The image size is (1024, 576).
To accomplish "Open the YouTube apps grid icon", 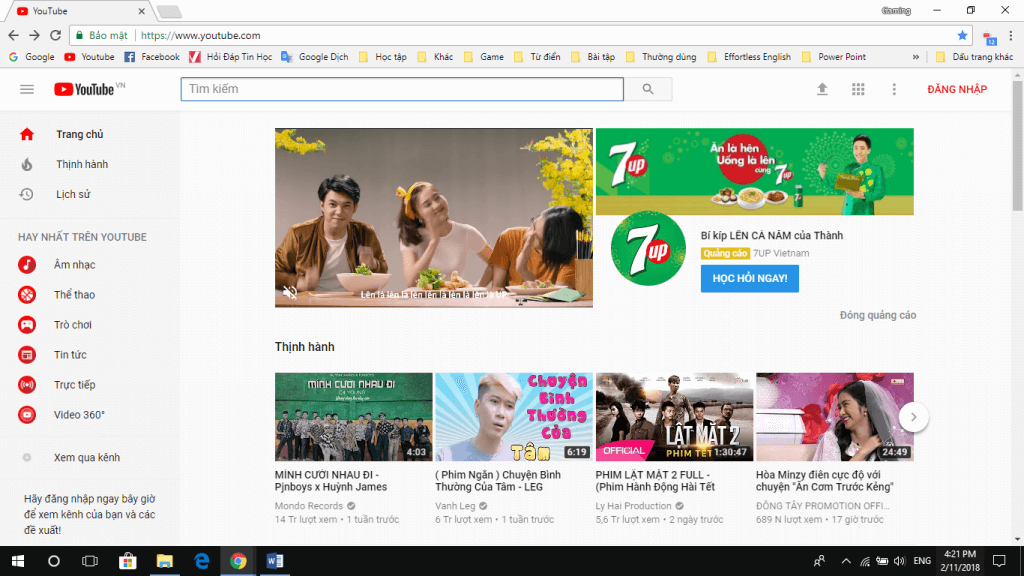I will [858, 89].
